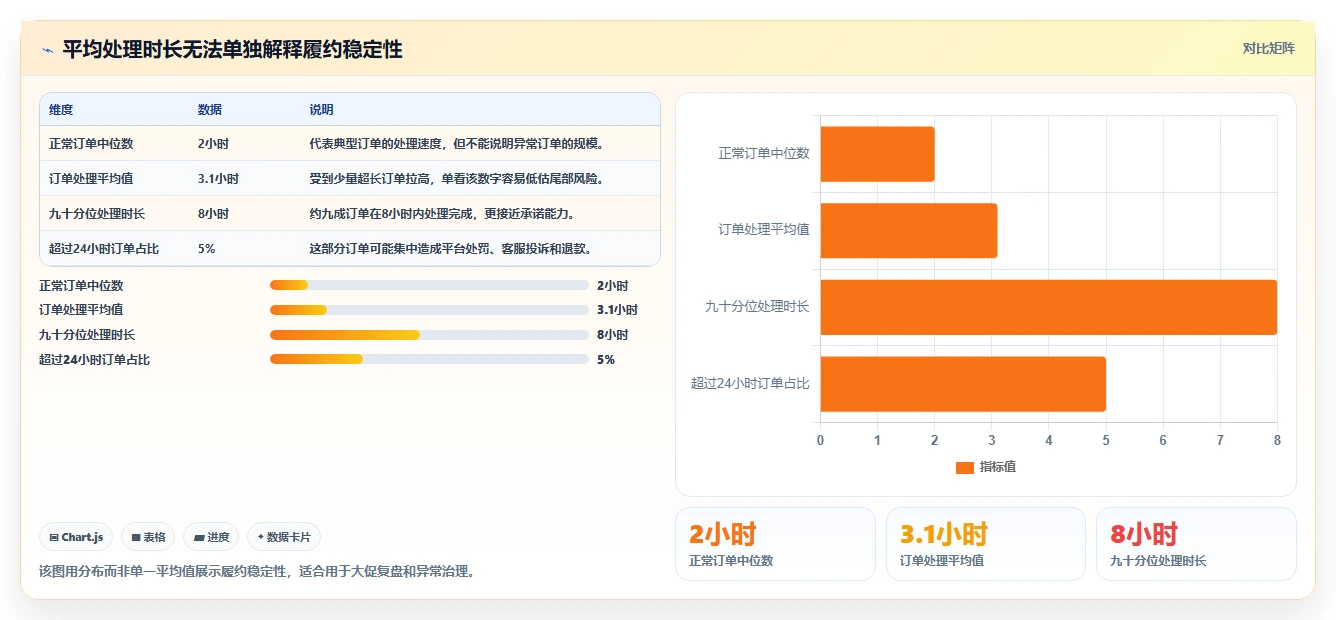This screenshot has height=620, width=1336.
Task: Click the 九十分位处理时长 chart axis label
Action: (757, 307)
